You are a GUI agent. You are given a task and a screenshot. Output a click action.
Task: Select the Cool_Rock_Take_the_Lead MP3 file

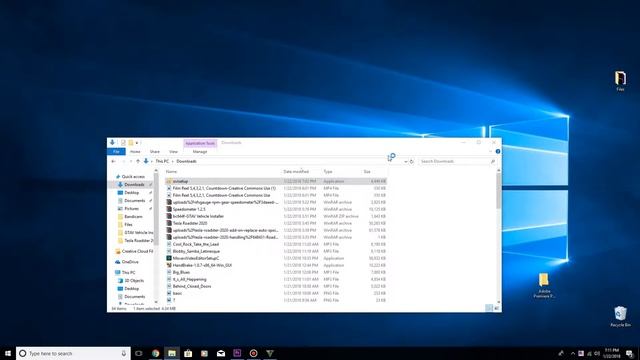pos(196,244)
